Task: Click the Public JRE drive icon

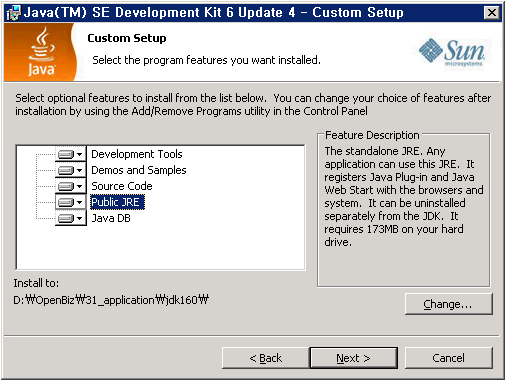Action: pyautogui.click(x=66, y=202)
